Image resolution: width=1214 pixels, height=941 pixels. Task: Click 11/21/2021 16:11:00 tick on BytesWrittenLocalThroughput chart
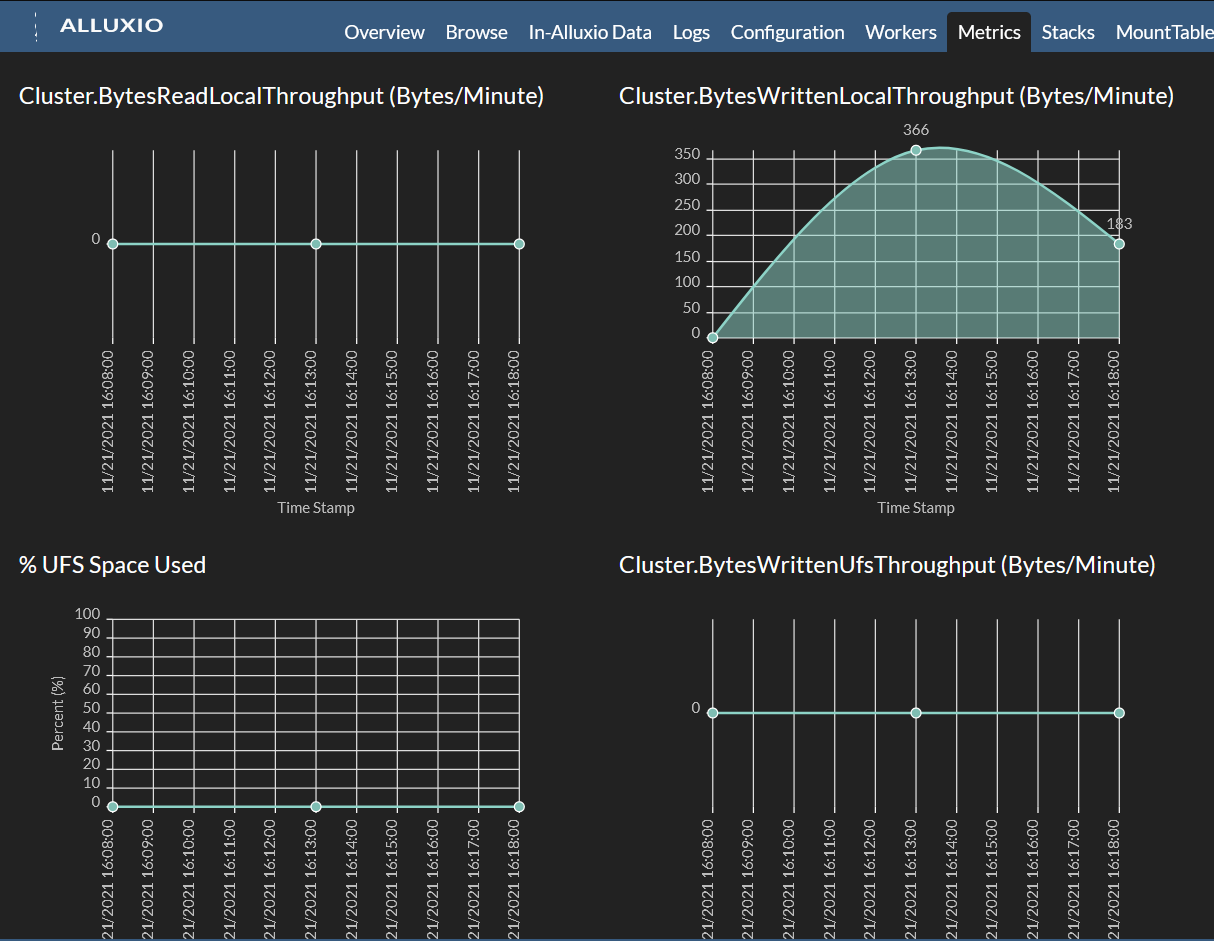[x=831, y=420]
